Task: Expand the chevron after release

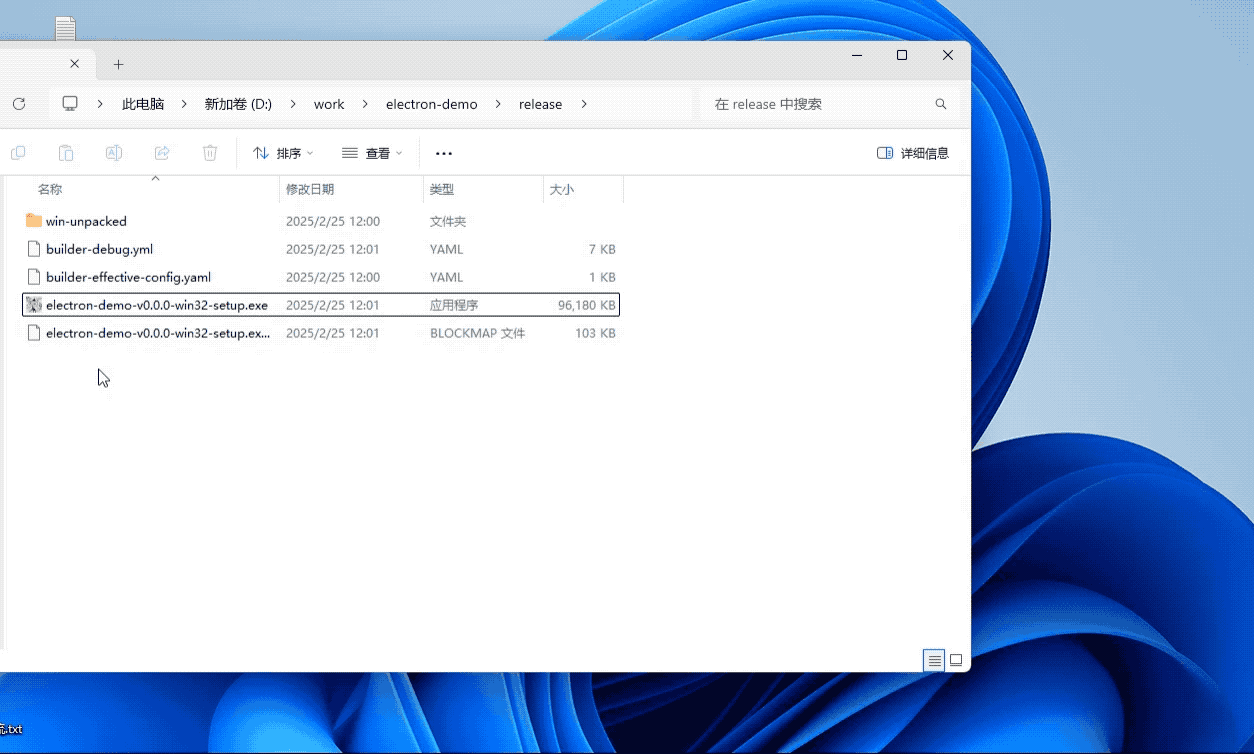Action: 584,104
